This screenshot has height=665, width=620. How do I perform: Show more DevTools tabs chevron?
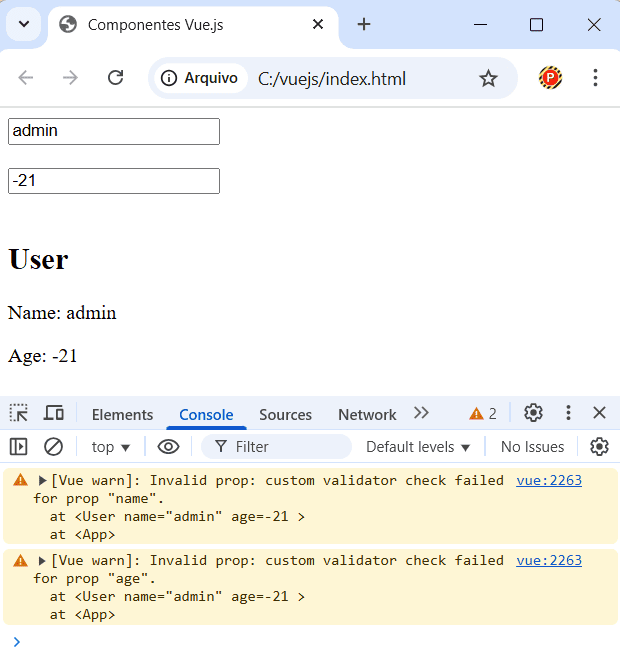tap(421, 413)
